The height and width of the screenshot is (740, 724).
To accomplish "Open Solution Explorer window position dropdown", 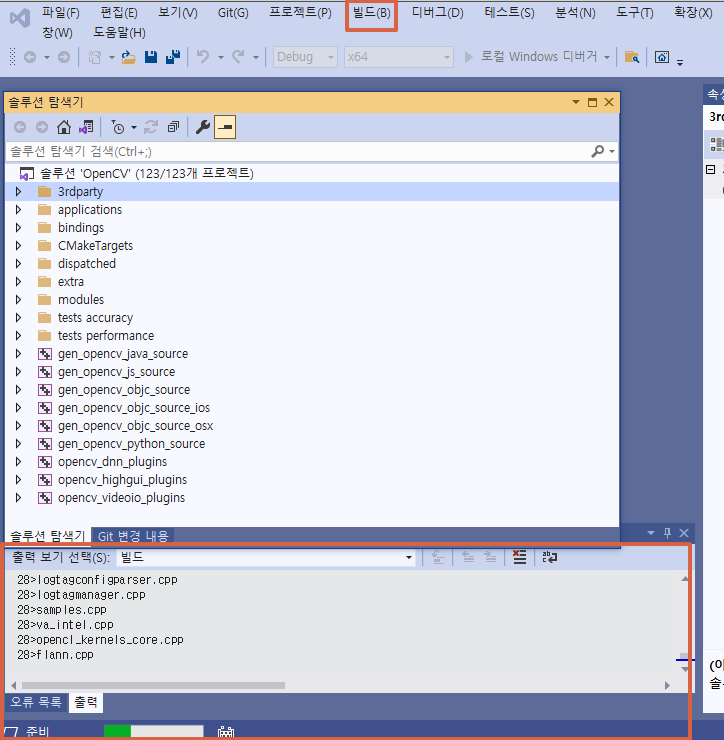I will [576, 102].
